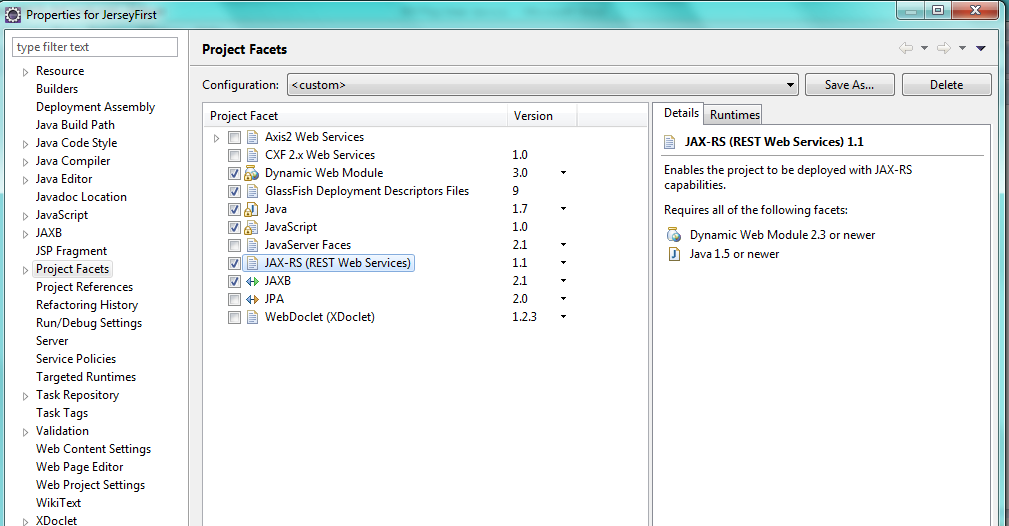The height and width of the screenshot is (526, 1009).
Task: Click the JavaScript facet icon
Action: (252, 227)
